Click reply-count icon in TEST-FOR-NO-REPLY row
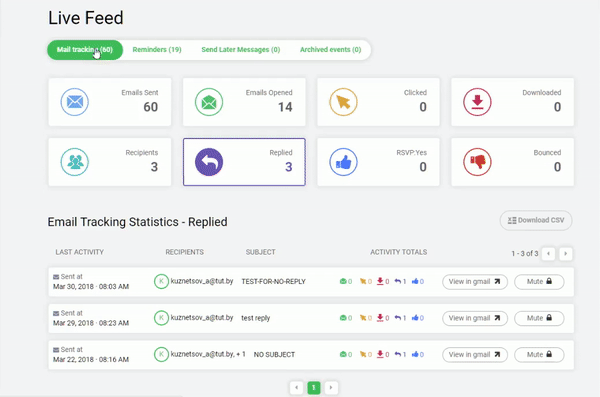The width and height of the screenshot is (600, 397). point(398,281)
